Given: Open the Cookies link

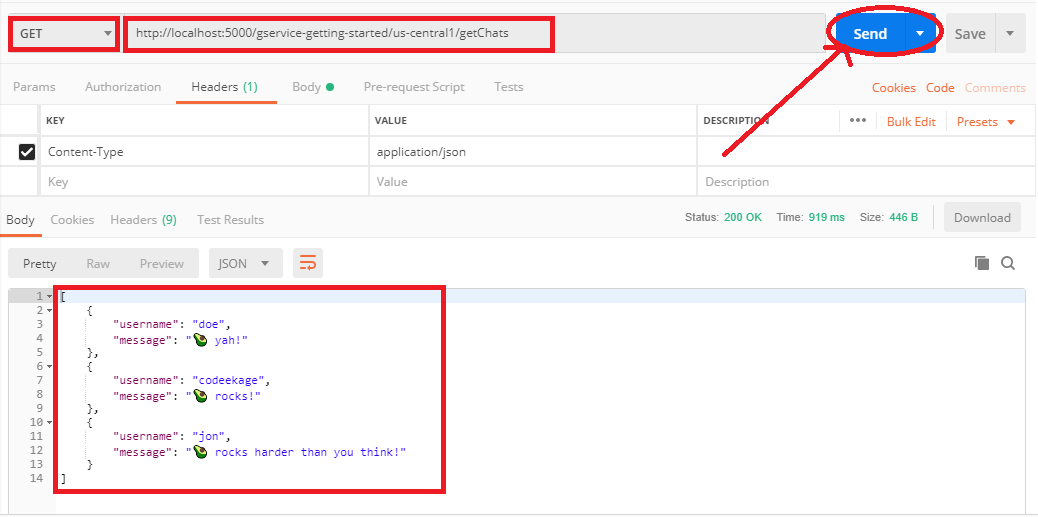Looking at the screenshot, I should (x=894, y=88).
